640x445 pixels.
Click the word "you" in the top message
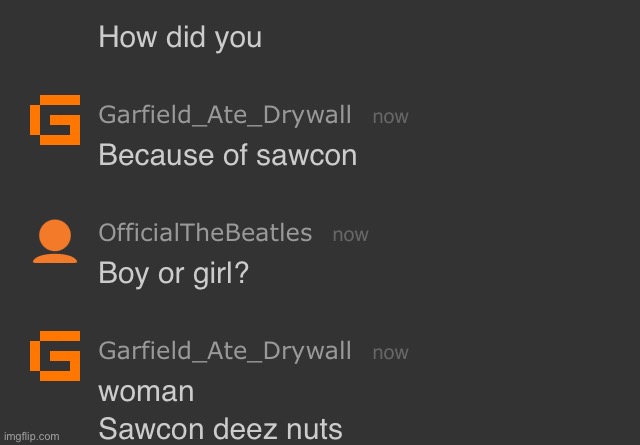point(239,38)
